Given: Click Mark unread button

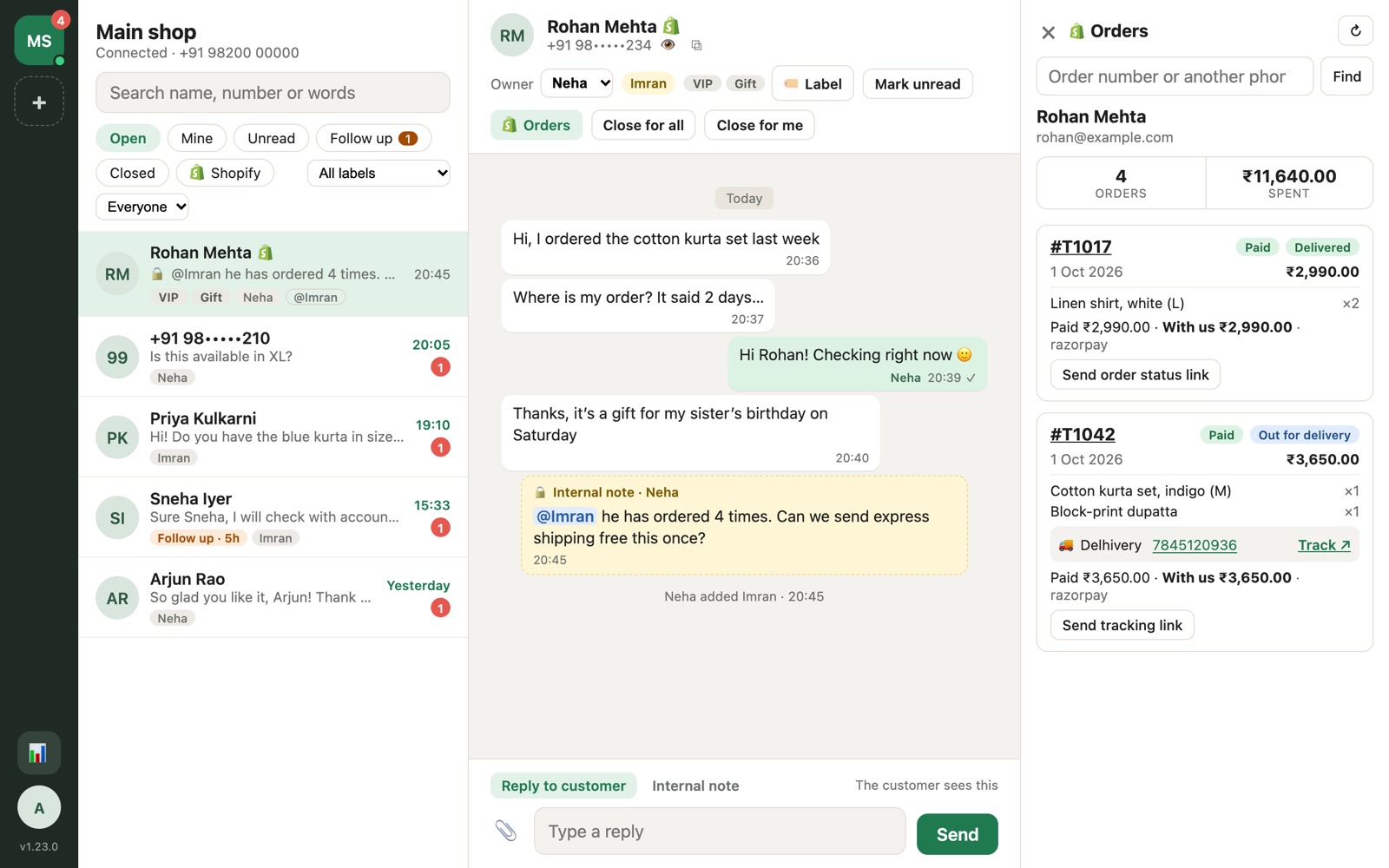Looking at the screenshot, I should point(918,83).
